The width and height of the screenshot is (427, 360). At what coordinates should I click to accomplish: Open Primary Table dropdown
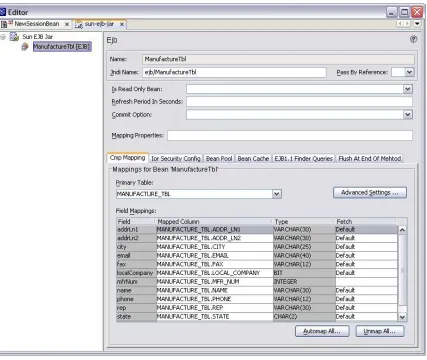277,194
